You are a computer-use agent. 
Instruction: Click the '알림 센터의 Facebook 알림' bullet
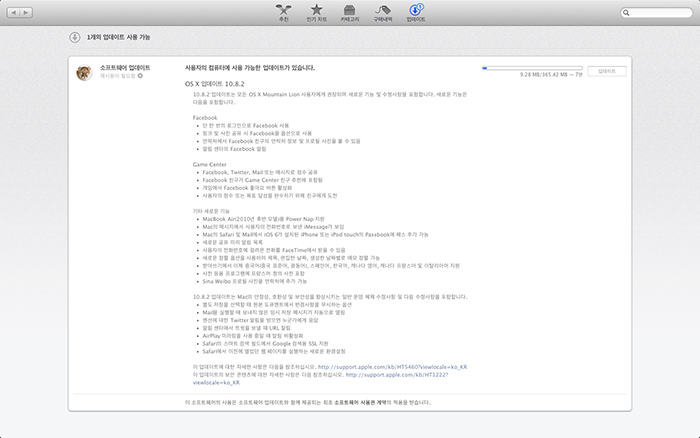pos(234,149)
